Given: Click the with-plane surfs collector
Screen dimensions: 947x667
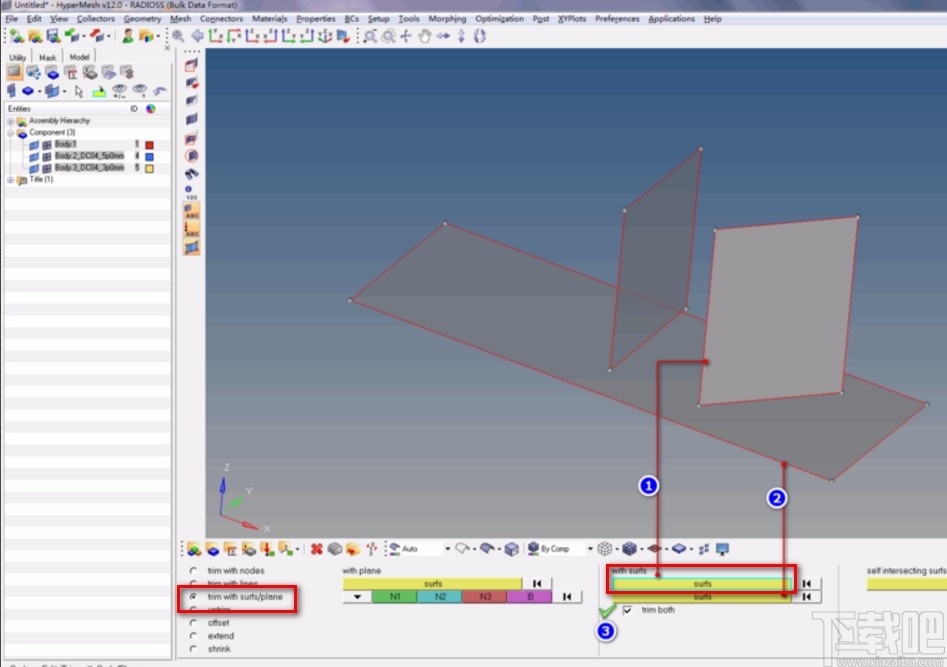Looking at the screenshot, I should point(432,584).
